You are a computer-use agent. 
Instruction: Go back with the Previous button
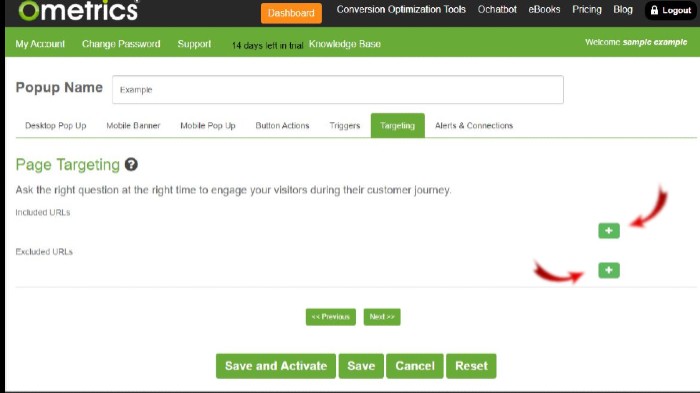pyautogui.click(x=331, y=317)
